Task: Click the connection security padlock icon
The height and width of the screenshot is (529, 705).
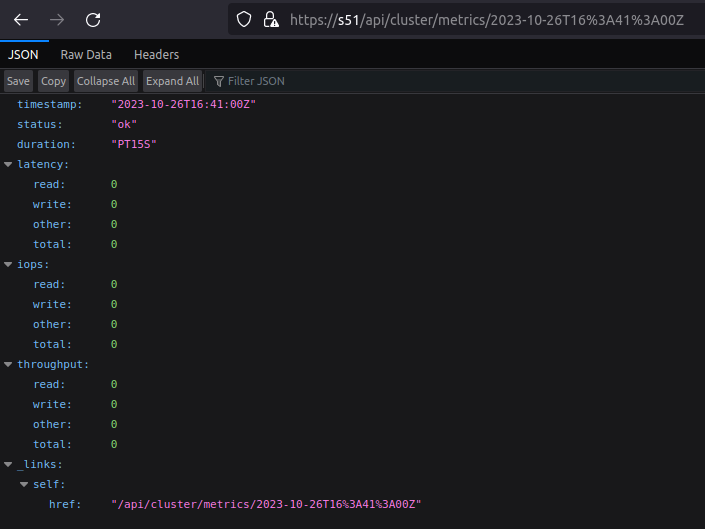Action: (269, 19)
